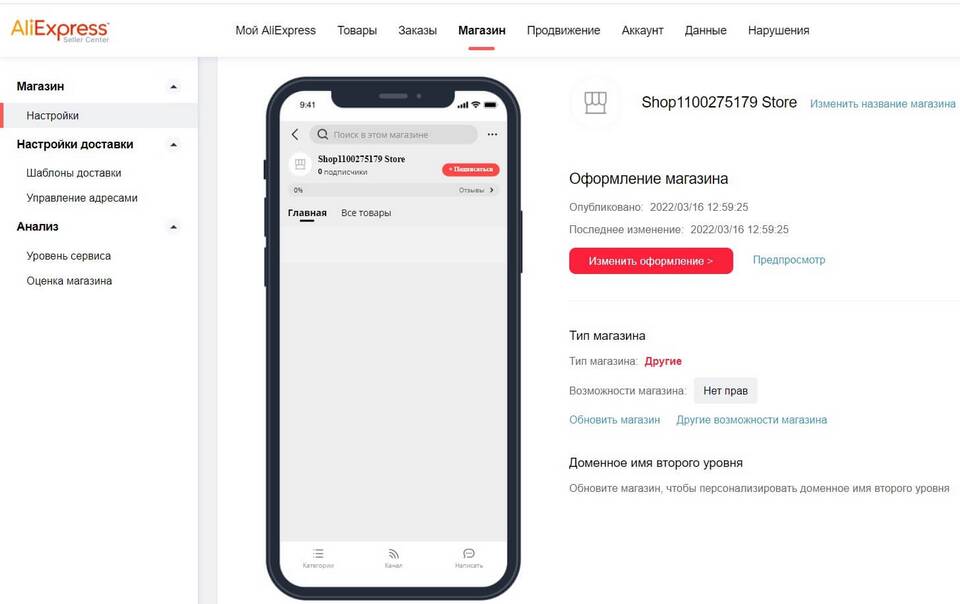Click the Изменить название магазина link
This screenshot has height=604, width=960.
coord(882,104)
